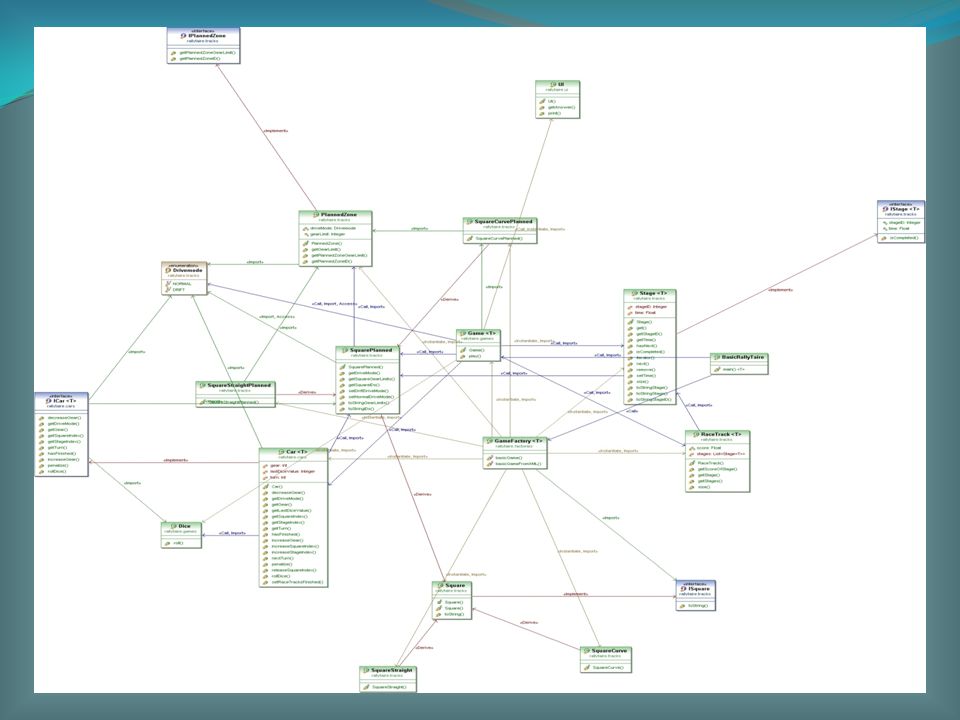Select the ICar<T> interface icon
Screen dimensions: 960x720
click(48, 401)
